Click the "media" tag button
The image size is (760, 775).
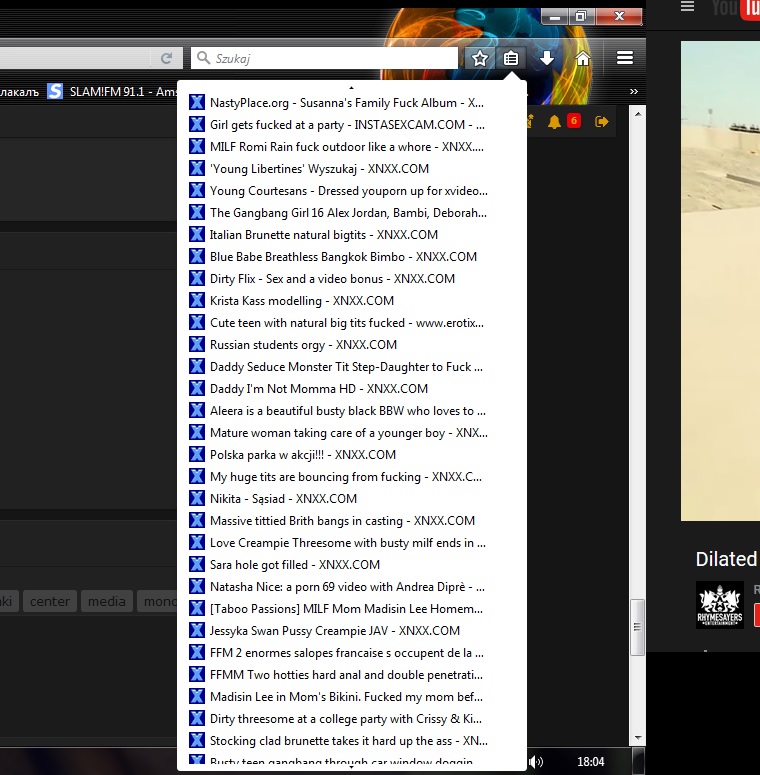tap(106, 601)
